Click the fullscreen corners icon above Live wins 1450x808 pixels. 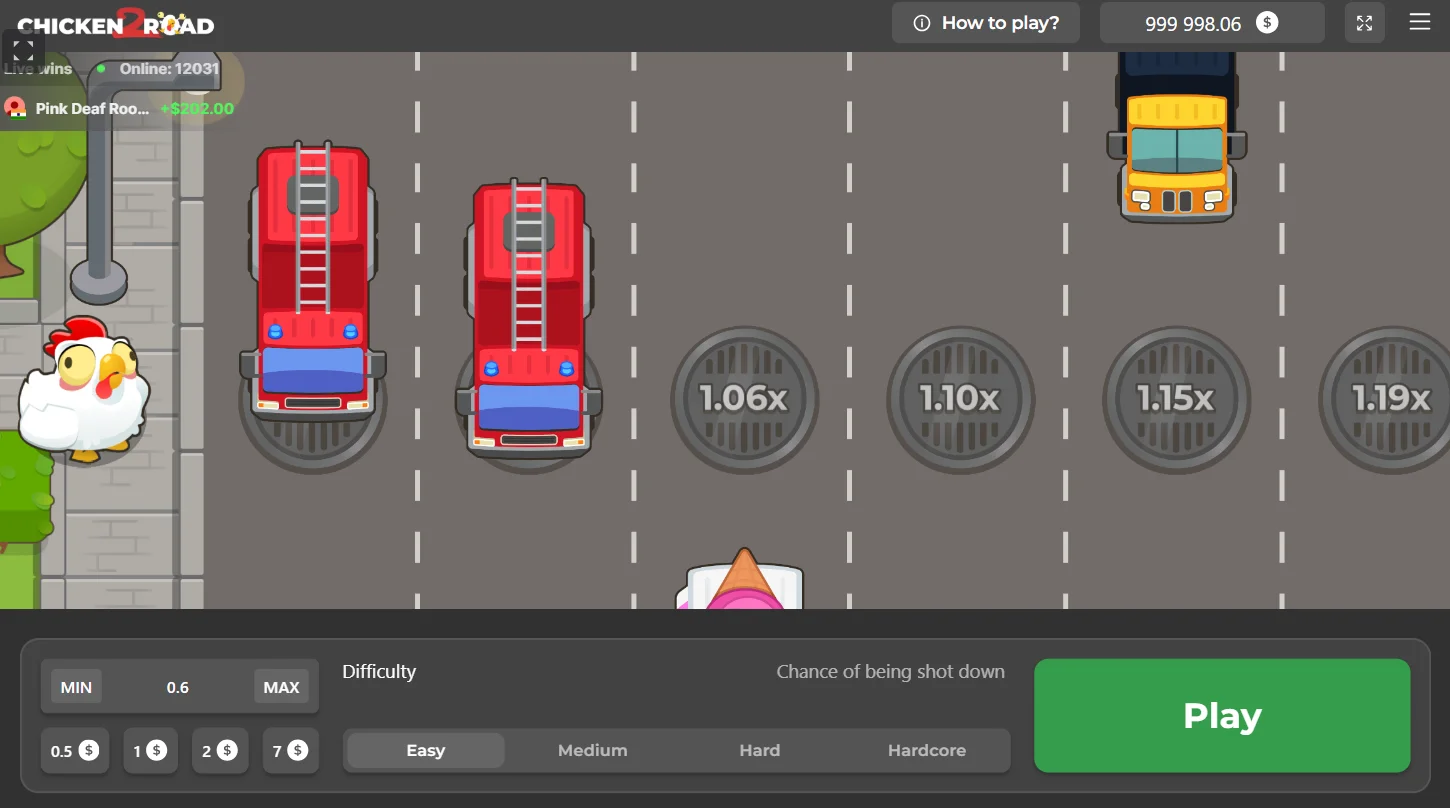pyautogui.click(x=23, y=50)
